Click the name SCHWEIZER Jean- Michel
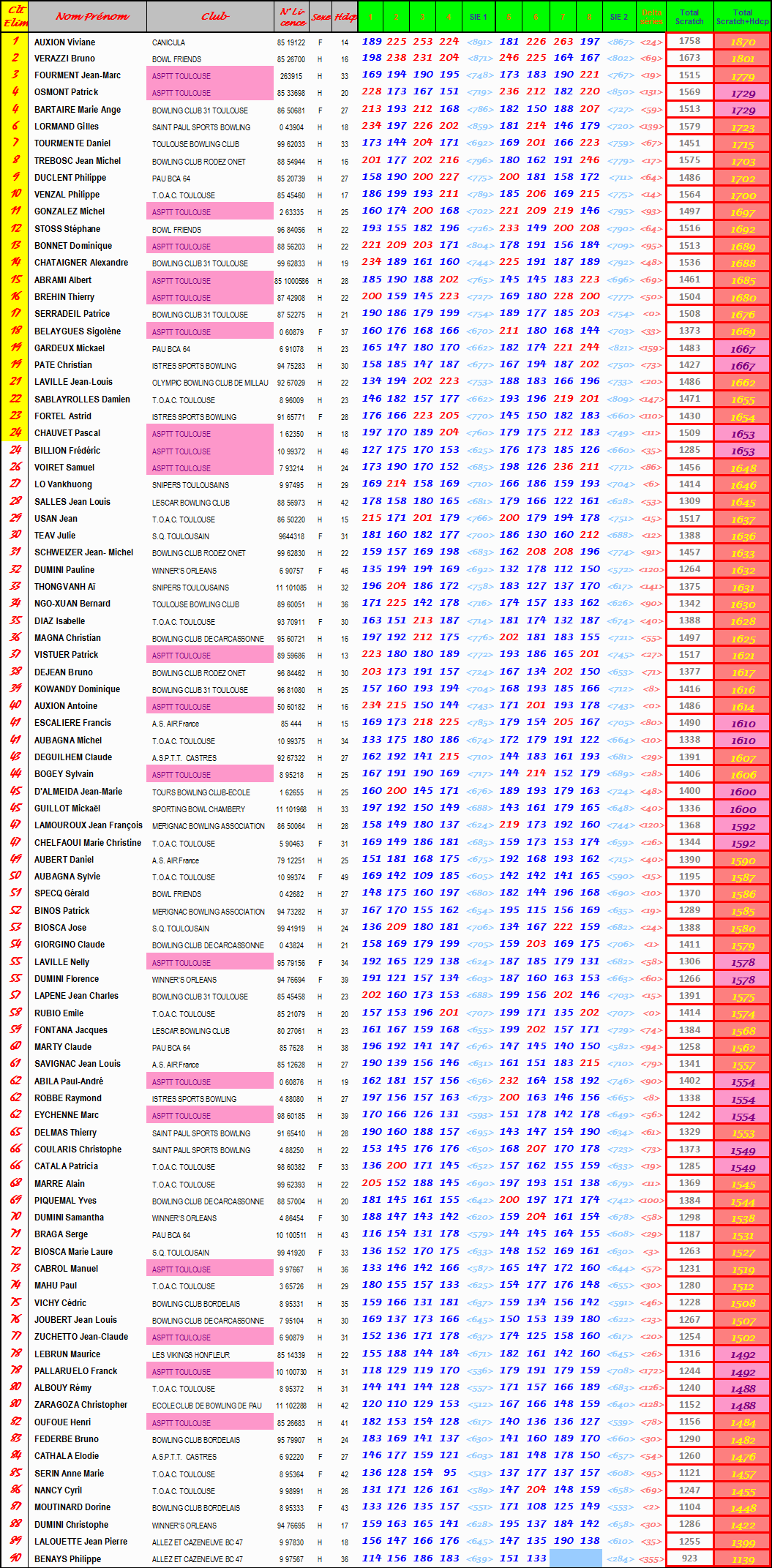The height and width of the screenshot is (1568, 772). tap(84, 552)
